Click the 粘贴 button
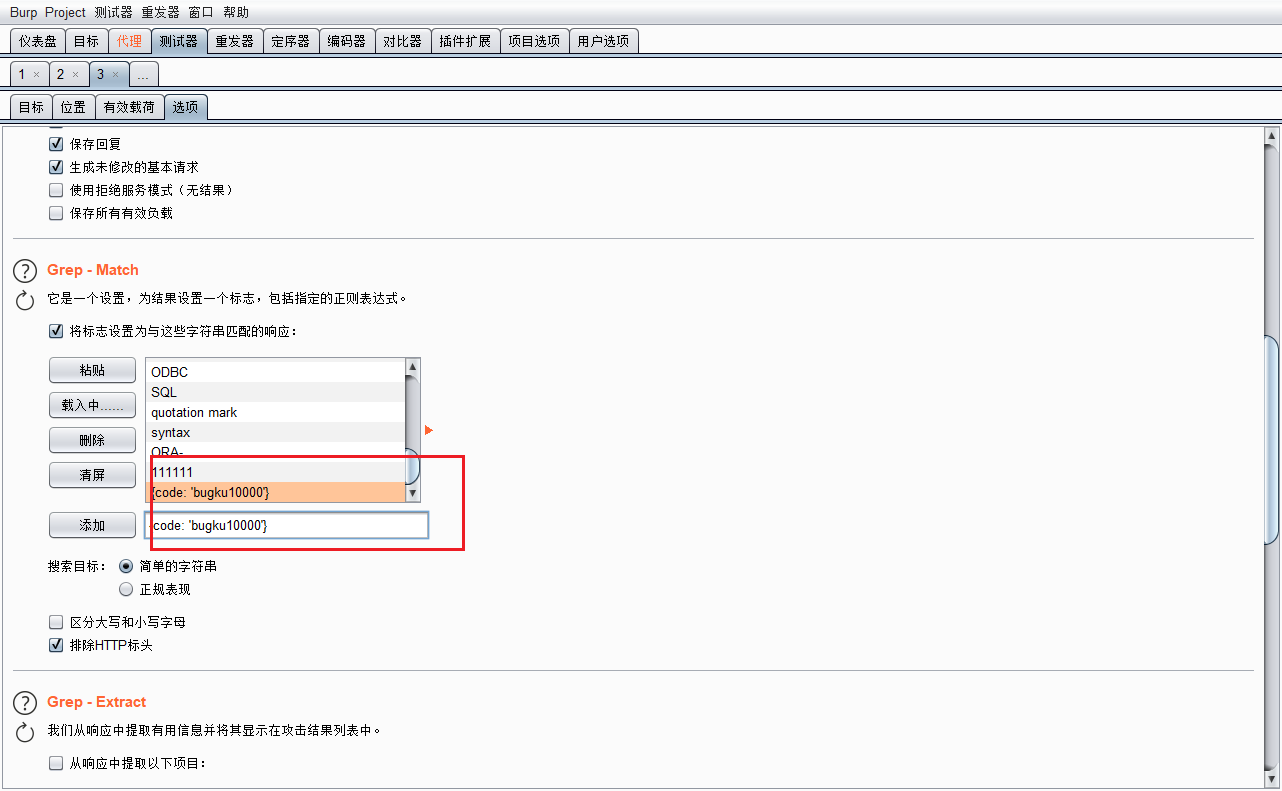Image resolution: width=1282 pixels, height=791 pixels. (92, 369)
